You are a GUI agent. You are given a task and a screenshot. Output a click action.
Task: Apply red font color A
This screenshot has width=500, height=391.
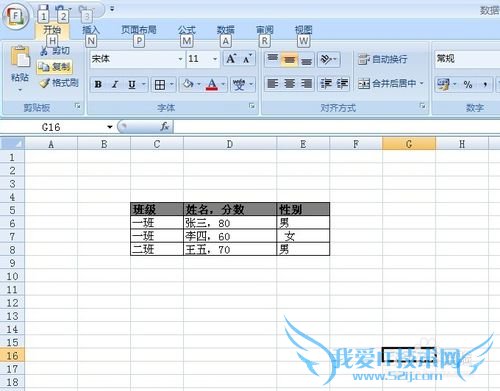(x=212, y=84)
